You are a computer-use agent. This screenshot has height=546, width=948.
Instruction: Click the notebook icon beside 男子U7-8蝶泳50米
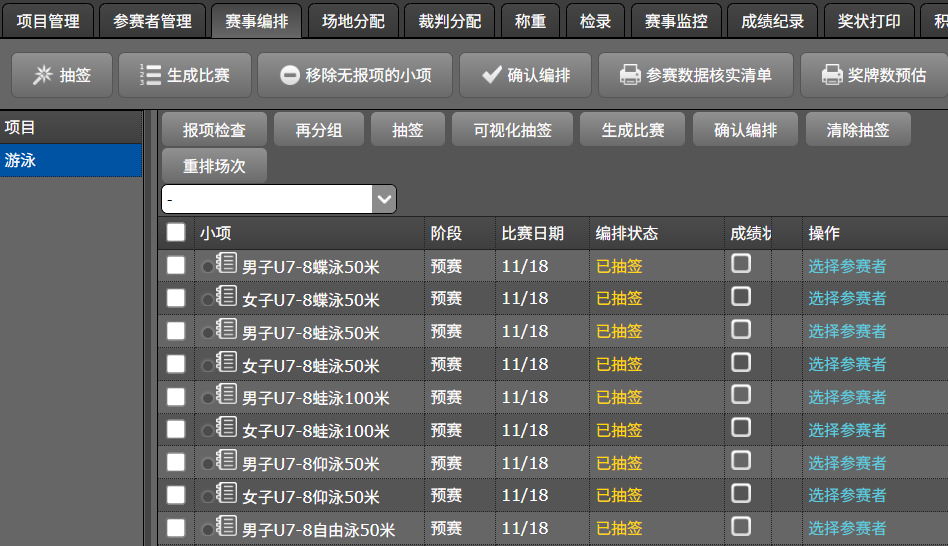point(227,264)
